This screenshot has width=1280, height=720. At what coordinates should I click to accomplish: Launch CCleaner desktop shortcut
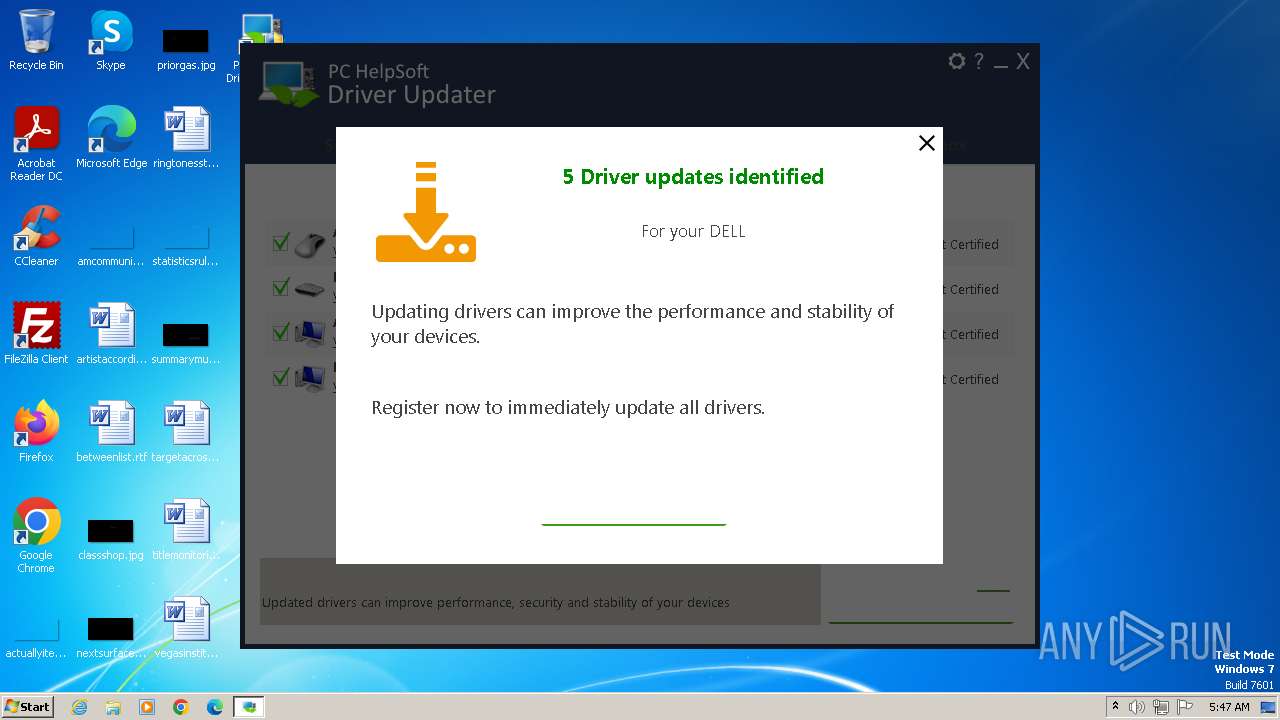coord(36,237)
